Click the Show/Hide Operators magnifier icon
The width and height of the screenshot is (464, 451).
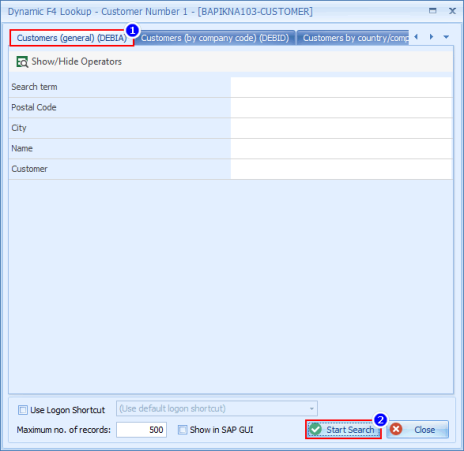pyautogui.click(x=22, y=62)
